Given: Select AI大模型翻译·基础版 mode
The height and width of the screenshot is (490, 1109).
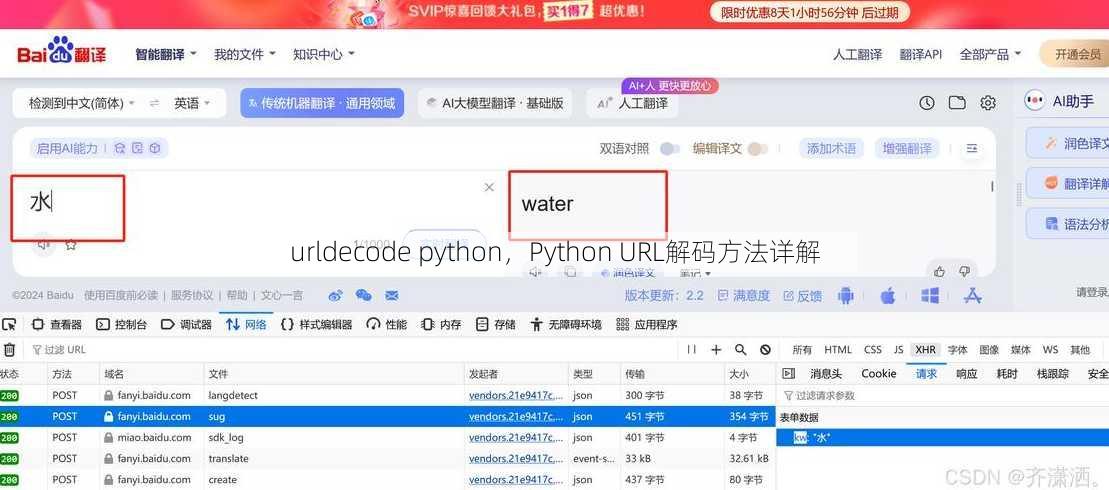Looking at the screenshot, I should (495, 103).
